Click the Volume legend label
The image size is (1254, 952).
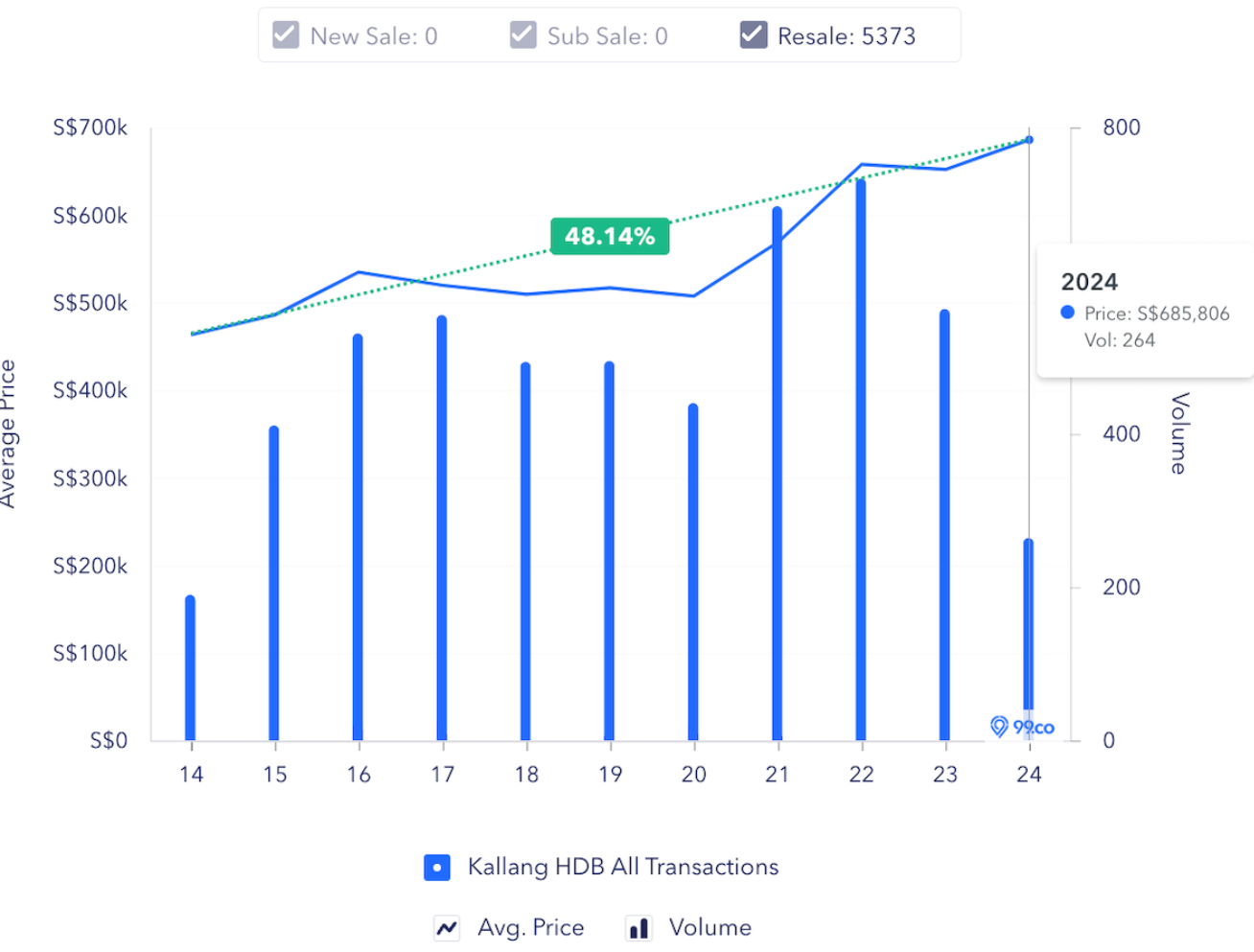[x=709, y=927]
